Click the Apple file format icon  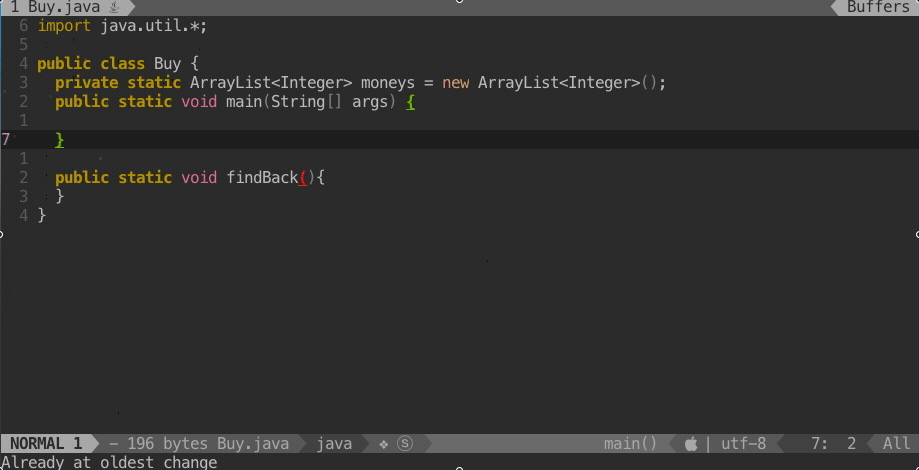(x=691, y=443)
